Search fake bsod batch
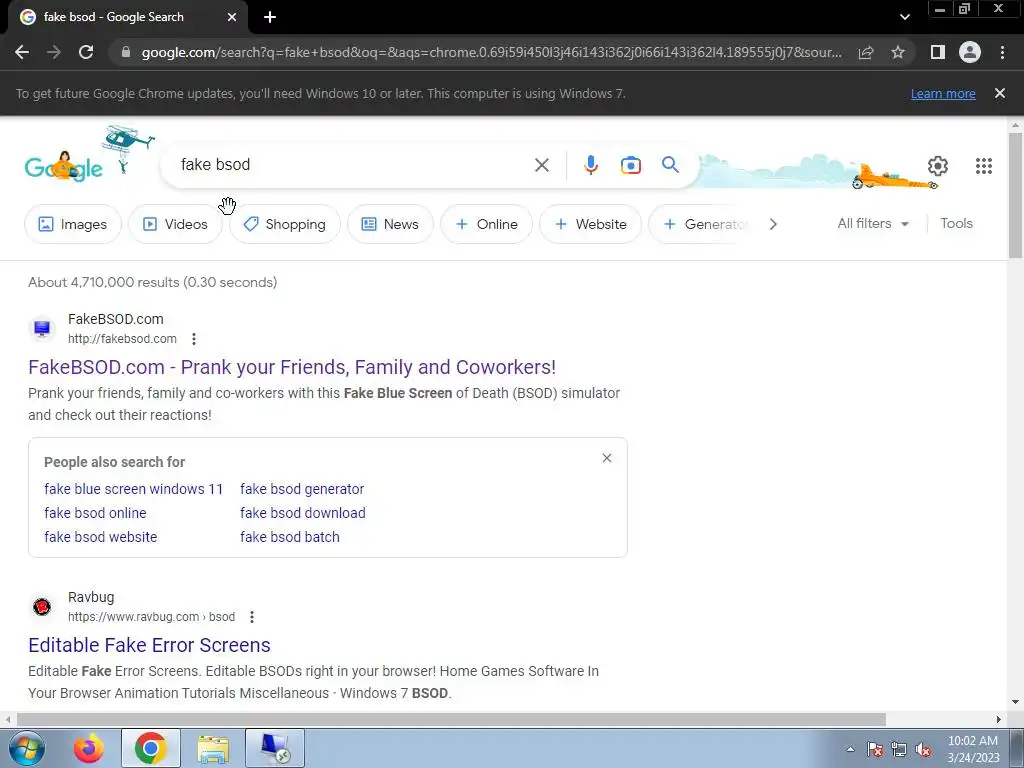Viewport: 1024px width, 768px height. 289,537
